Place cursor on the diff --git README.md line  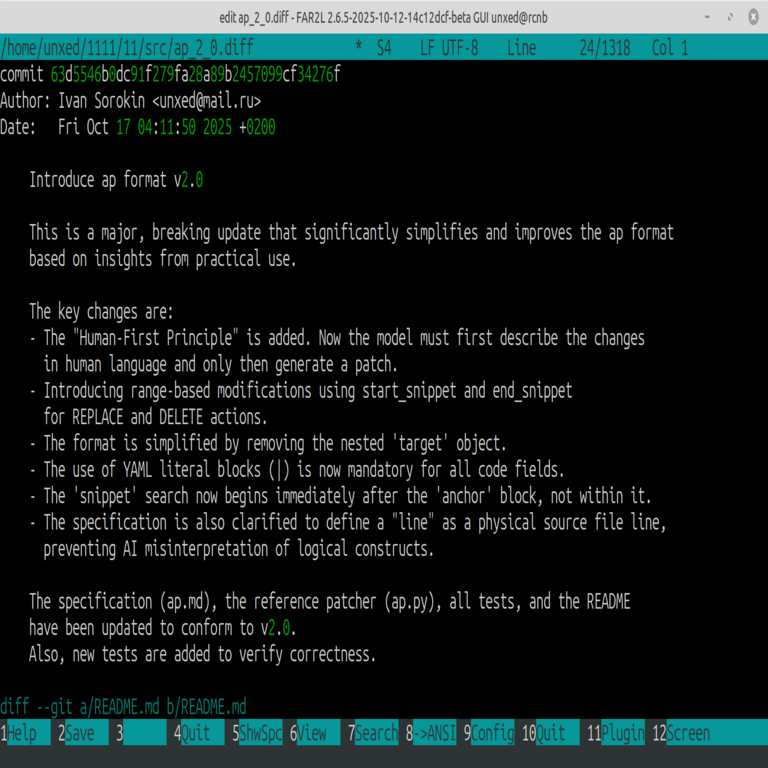pyautogui.click(x=123, y=706)
